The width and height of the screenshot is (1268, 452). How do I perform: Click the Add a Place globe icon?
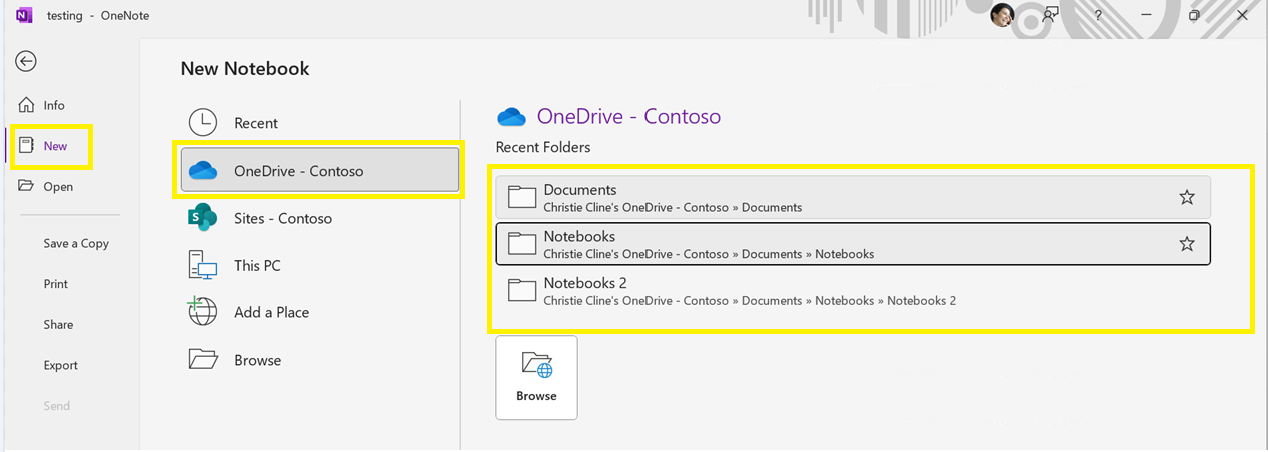203,311
